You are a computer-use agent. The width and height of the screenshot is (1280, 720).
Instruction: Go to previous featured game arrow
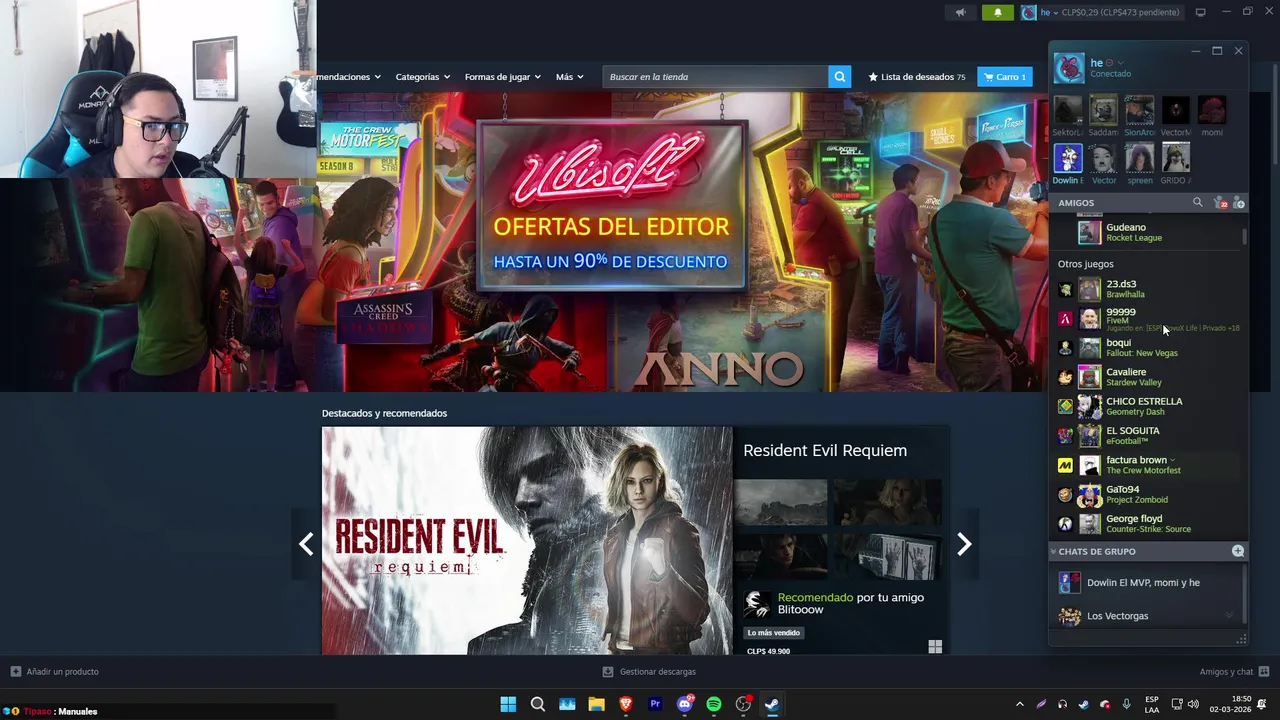(x=306, y=544)
